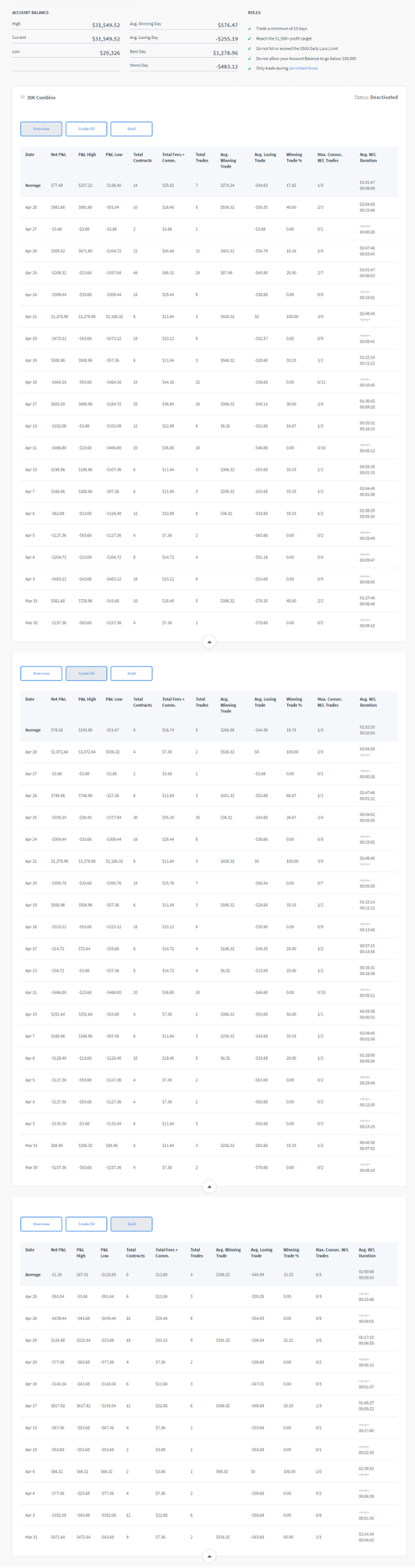Viewport: 415px width, 1568px height.
Task: Click the checkmark beside 'Only trade during' rule
Action: pos(250,68)
